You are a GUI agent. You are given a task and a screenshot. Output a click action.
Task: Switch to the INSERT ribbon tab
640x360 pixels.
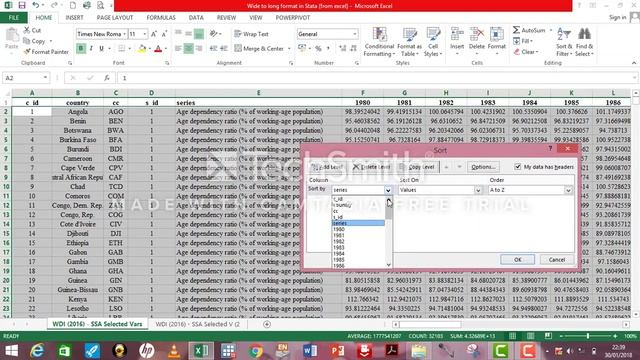point(74,18)
